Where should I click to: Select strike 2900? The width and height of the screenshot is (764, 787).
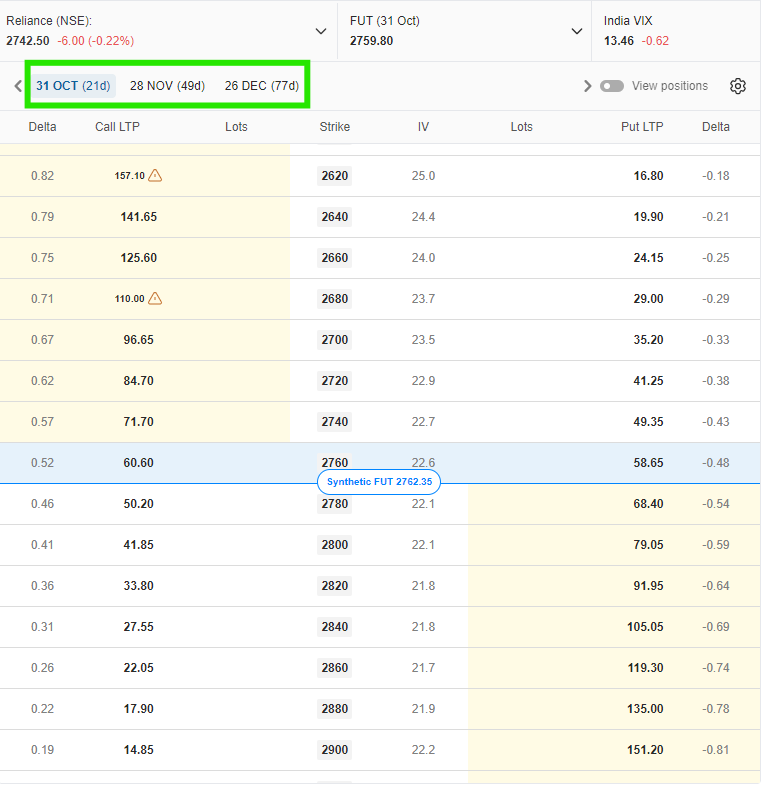click(335, 750)
